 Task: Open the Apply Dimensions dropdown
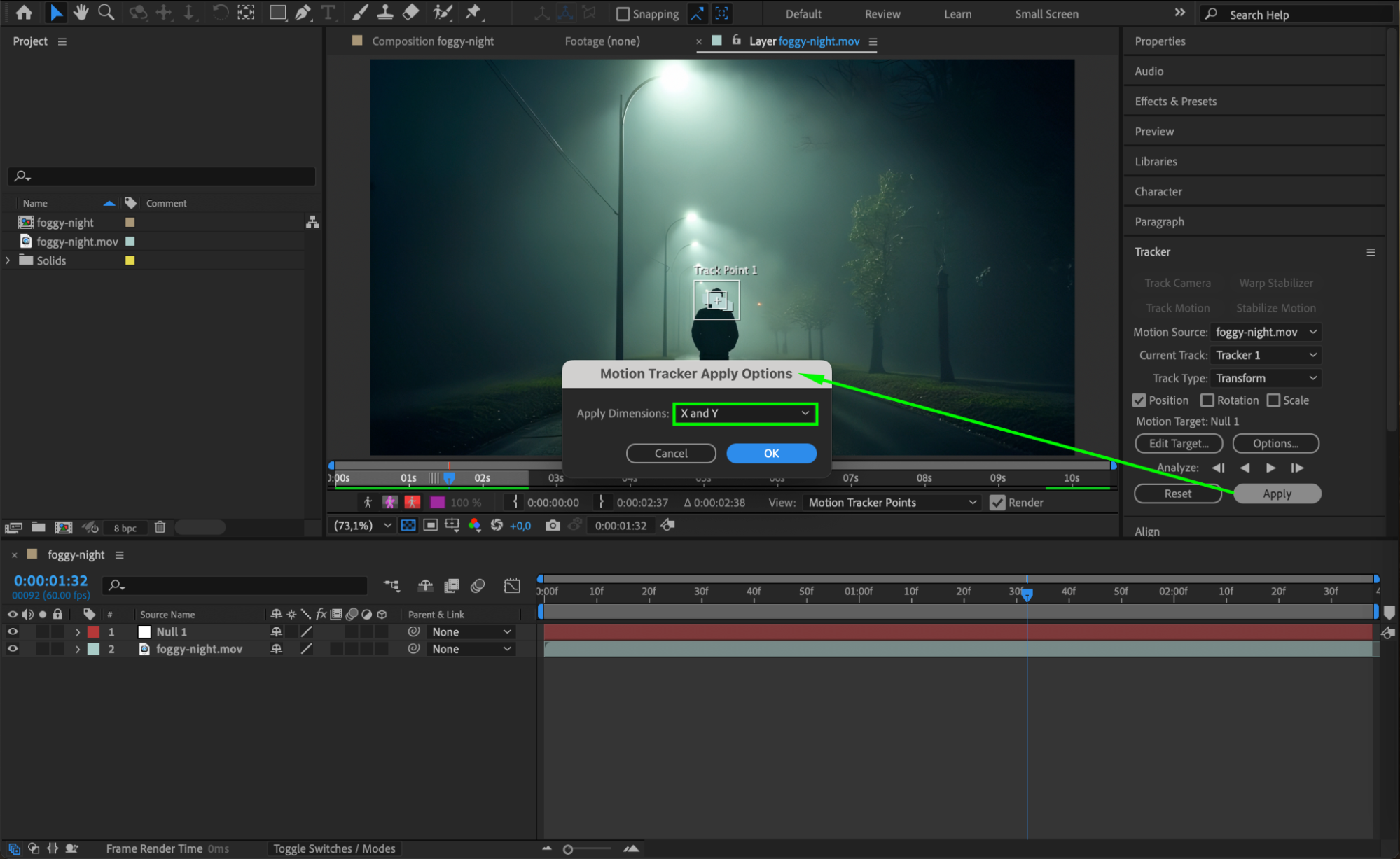point(744,413)
